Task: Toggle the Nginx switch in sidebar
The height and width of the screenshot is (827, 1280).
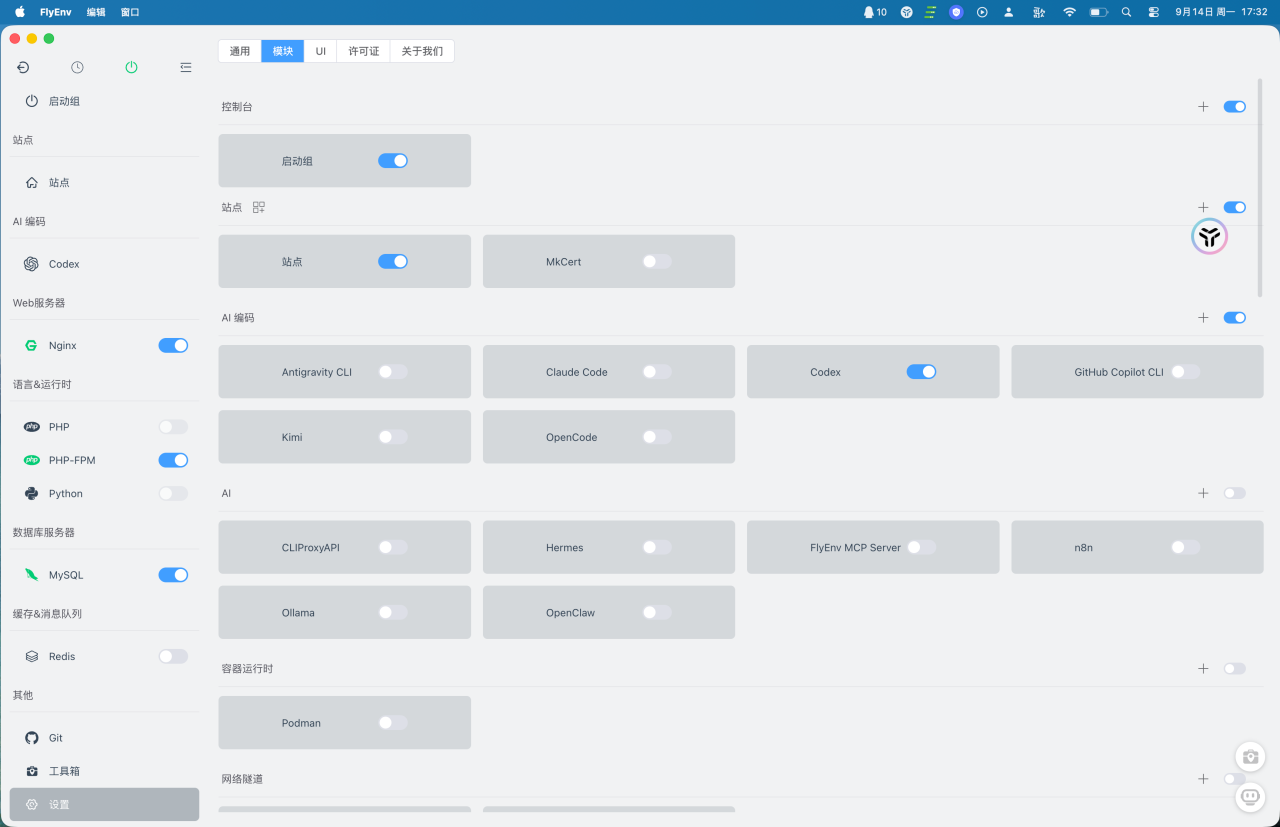Action: point(173,345)
